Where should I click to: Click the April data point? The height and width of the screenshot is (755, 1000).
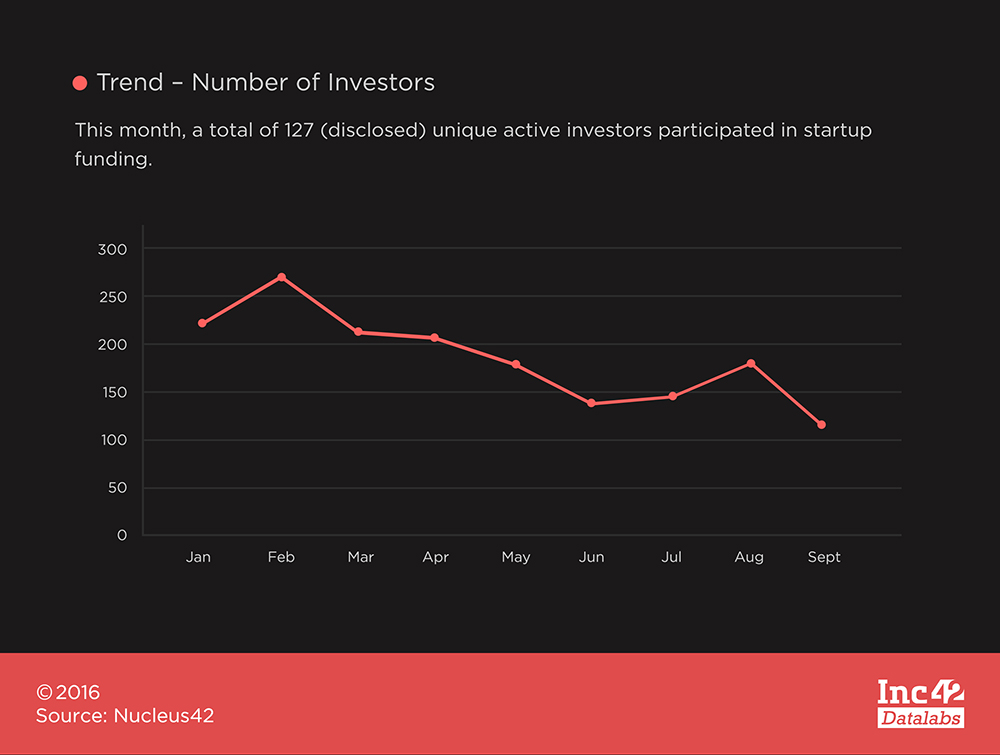click(x=434, y=338)
